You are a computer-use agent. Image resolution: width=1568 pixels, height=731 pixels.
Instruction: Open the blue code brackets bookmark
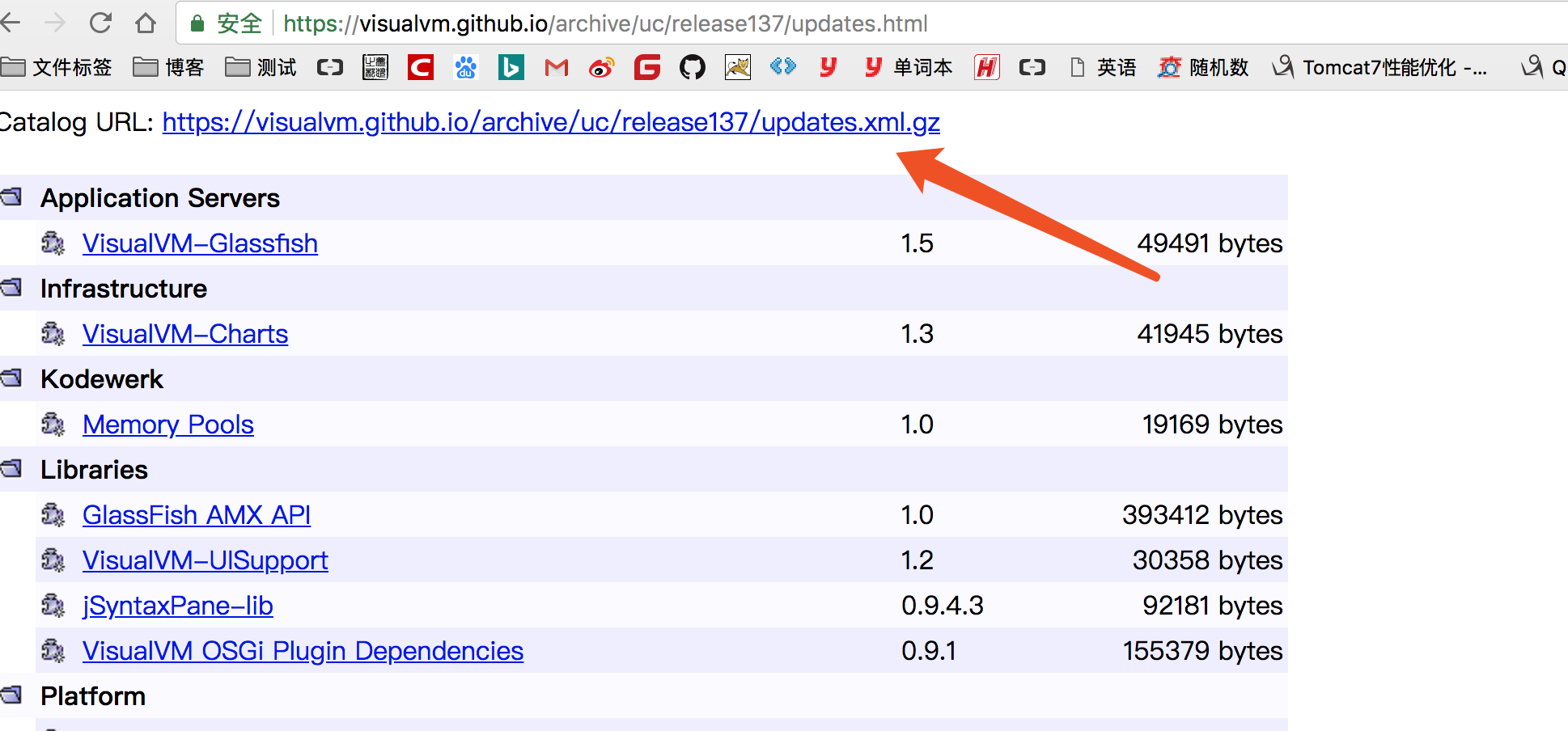783,66
